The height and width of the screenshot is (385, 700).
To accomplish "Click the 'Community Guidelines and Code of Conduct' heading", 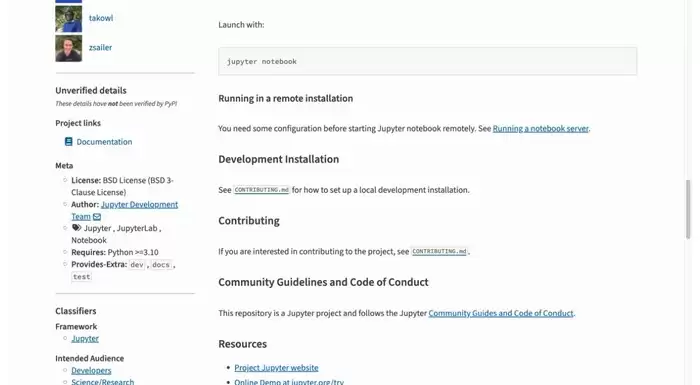I will (x=323, y=282).
